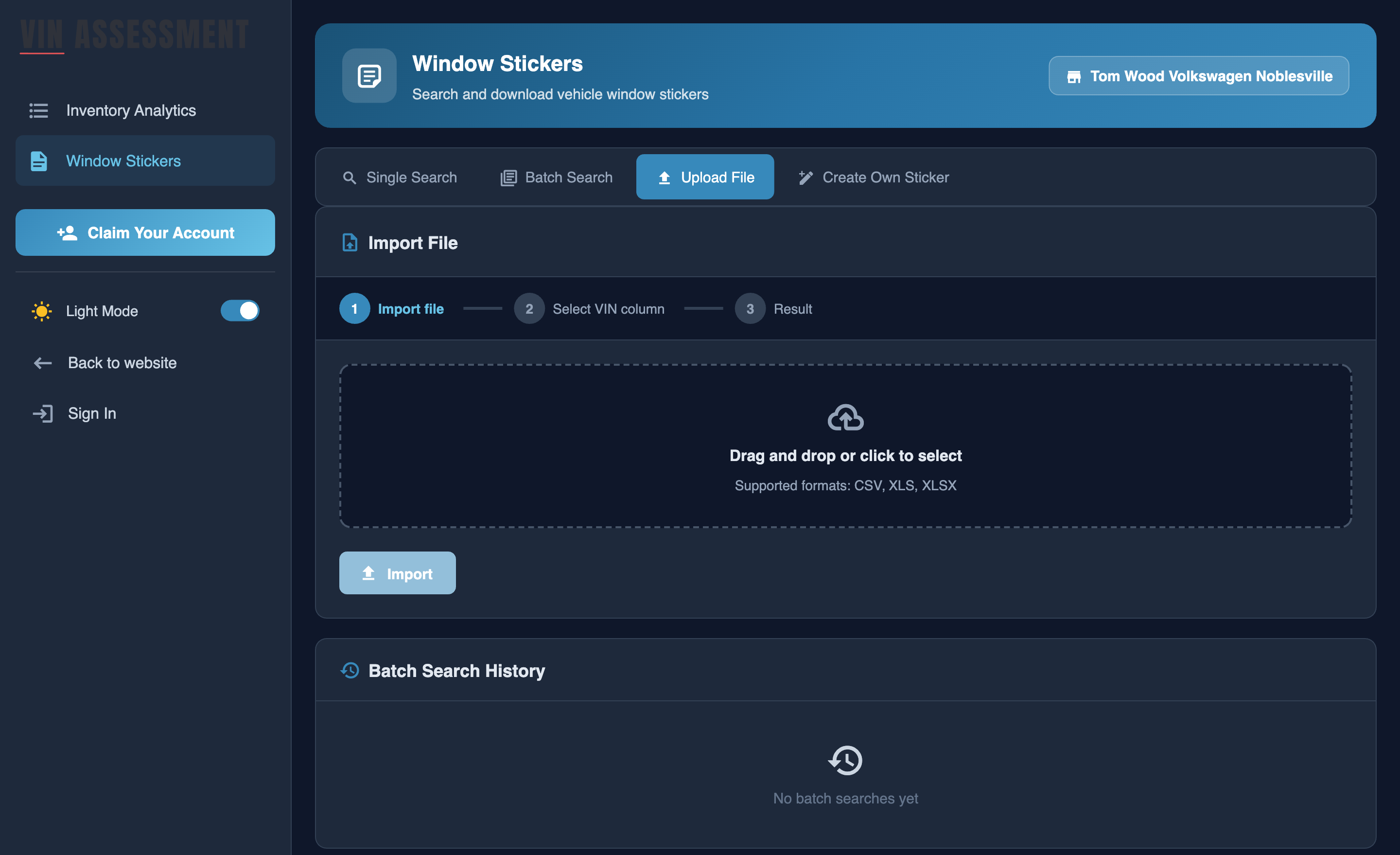
Task: Click the 'Window Stickers' page title
Action: 497,64
